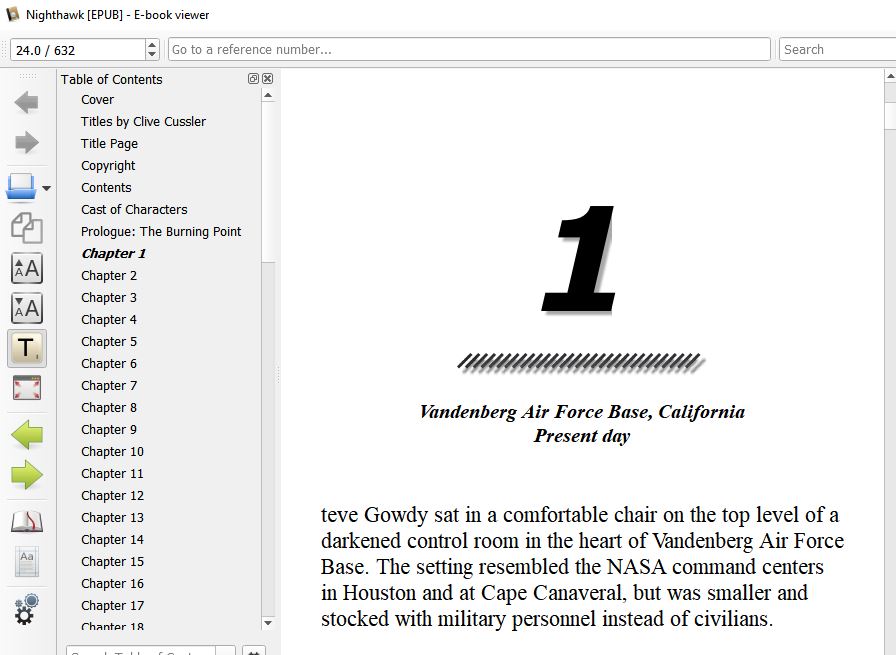Select Chapter 14
This screenshot has height=655, width=896.
tap(112, 540)
